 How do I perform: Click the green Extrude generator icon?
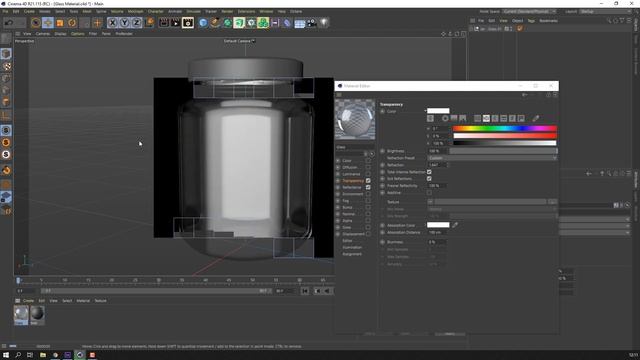[239, 23]
